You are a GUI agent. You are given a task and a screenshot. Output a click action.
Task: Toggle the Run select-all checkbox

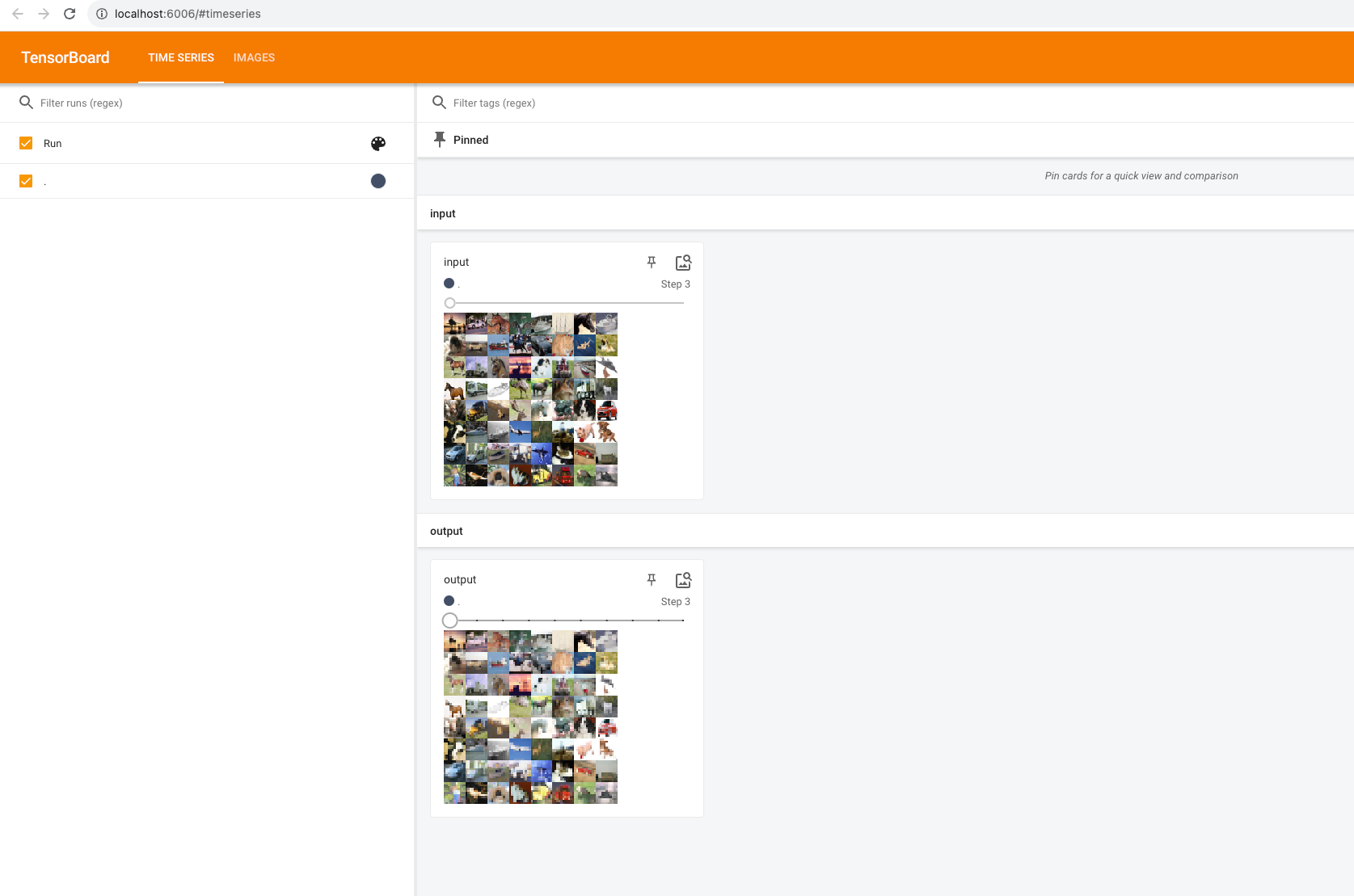point(26,143)
